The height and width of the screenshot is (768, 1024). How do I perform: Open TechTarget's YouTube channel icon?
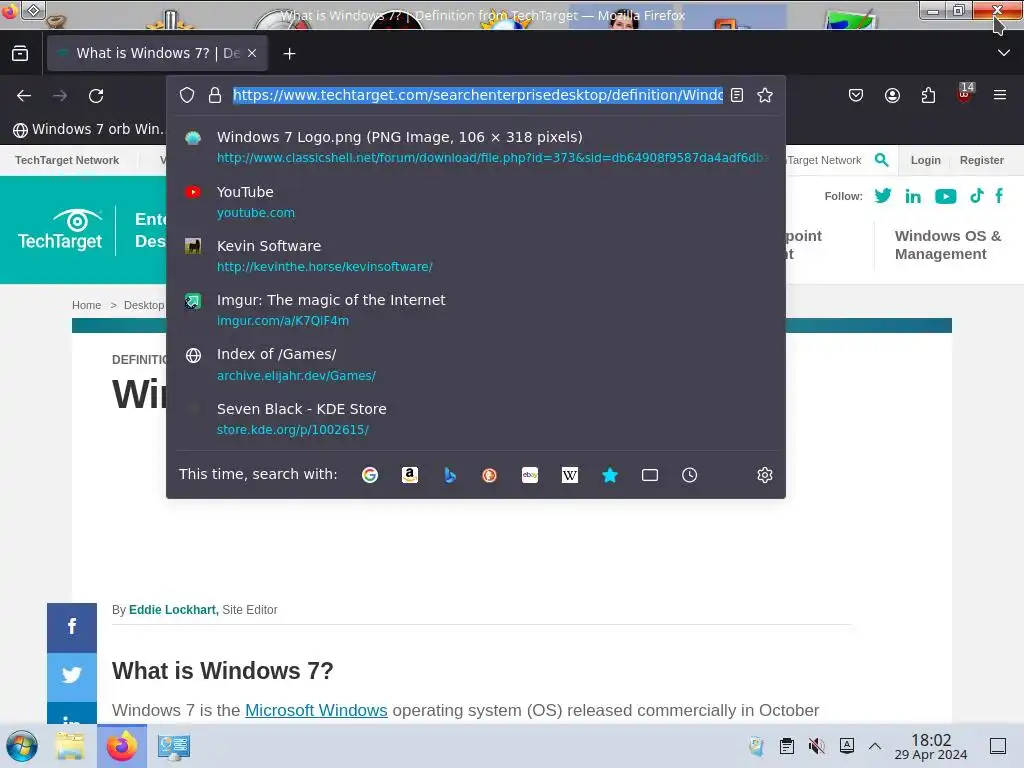coord(945,196)
